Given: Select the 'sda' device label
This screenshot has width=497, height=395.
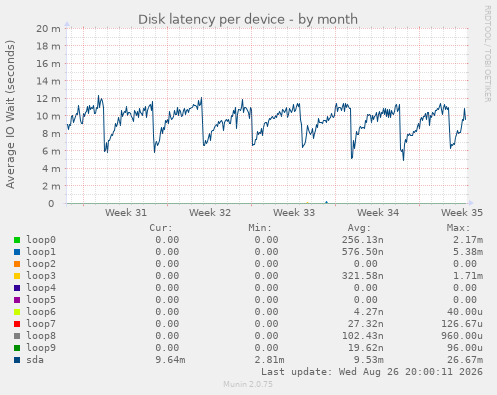Looking at the screenshot, I should 35,360.
